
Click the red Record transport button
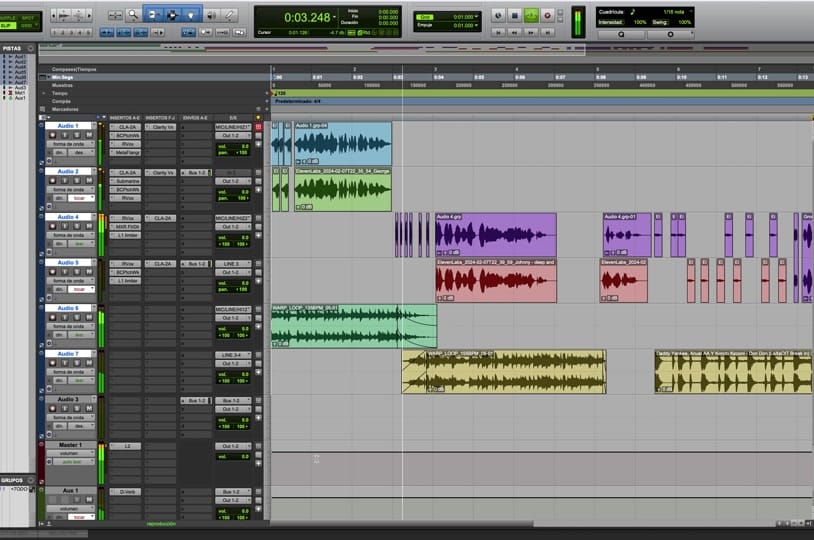[547, 16]
